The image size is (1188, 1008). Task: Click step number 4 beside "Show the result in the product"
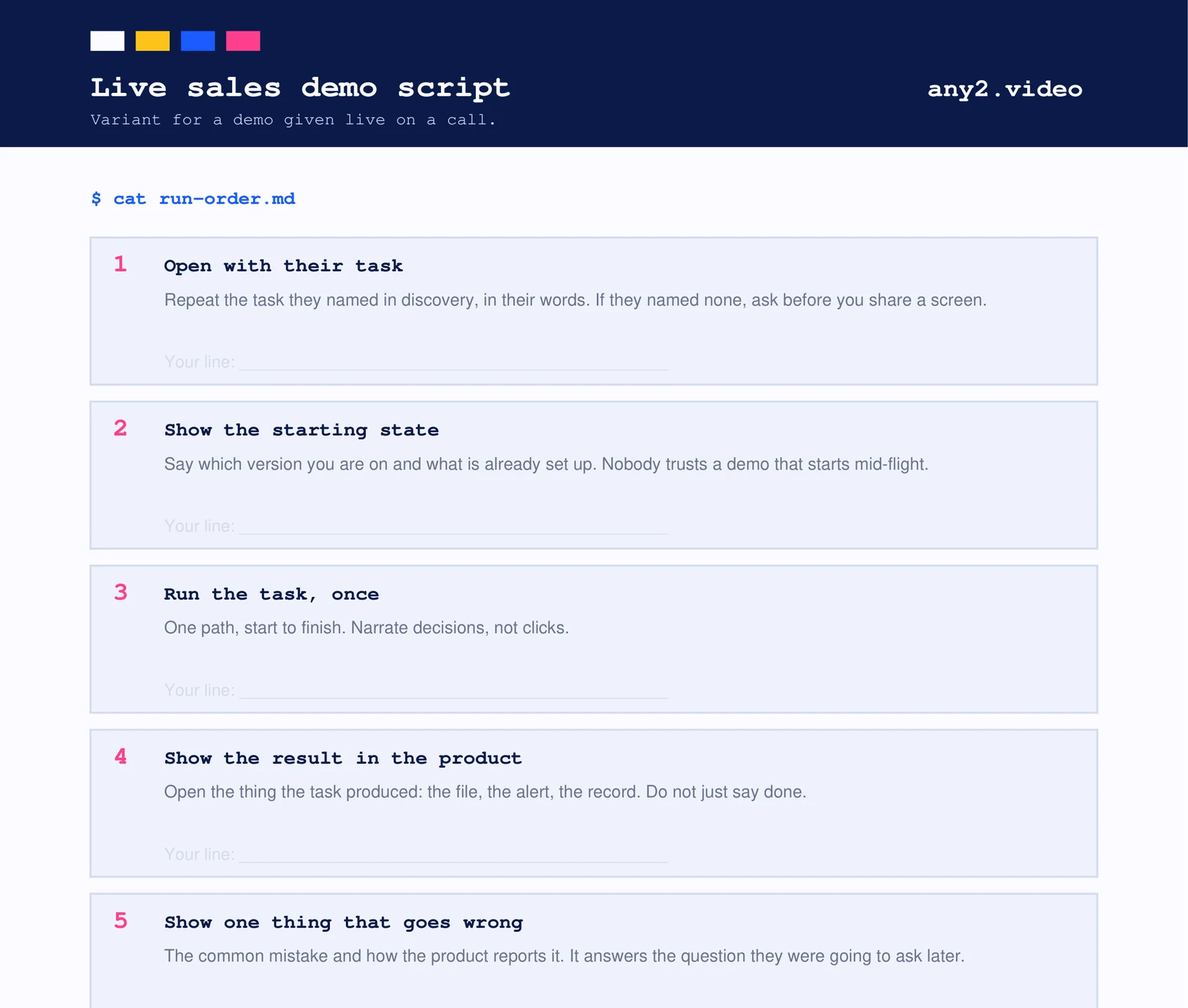tap(120, 756)
